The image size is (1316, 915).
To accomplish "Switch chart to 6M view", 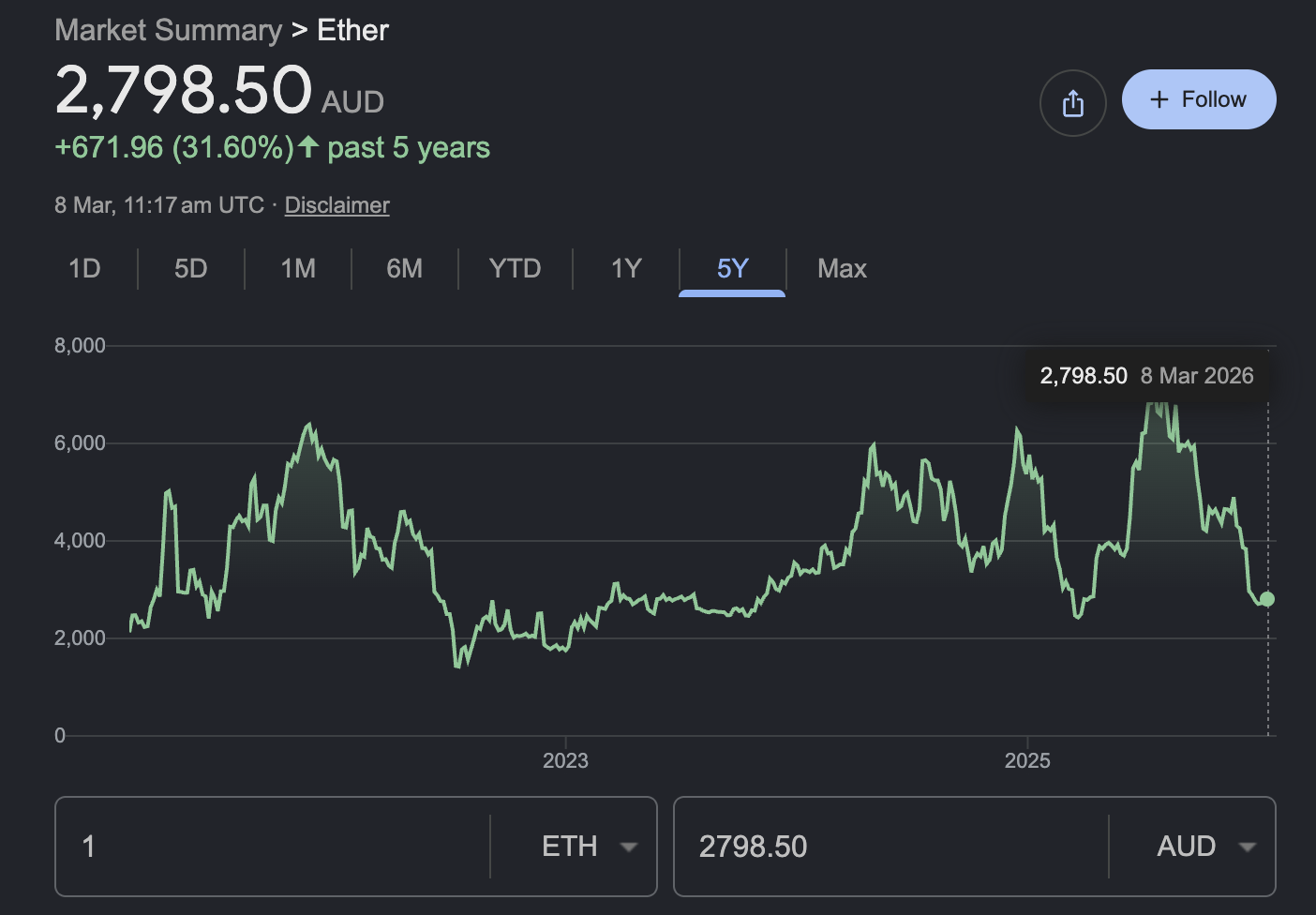I will pyautogui.click(x=404, y=269).
